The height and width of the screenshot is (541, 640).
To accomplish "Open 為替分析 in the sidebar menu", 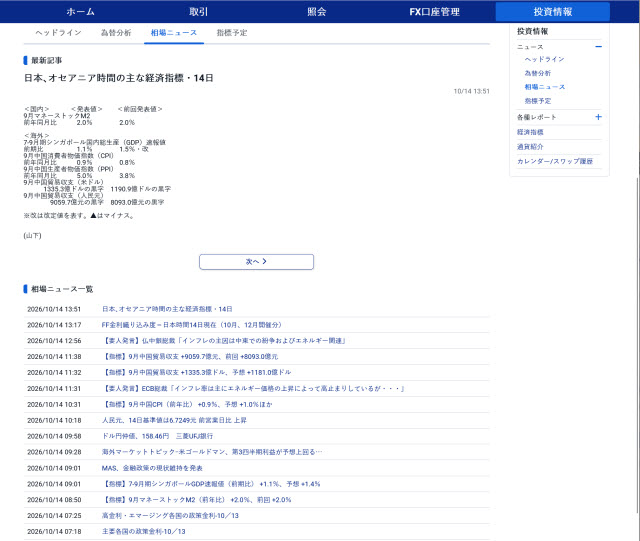I will point(538,73).
